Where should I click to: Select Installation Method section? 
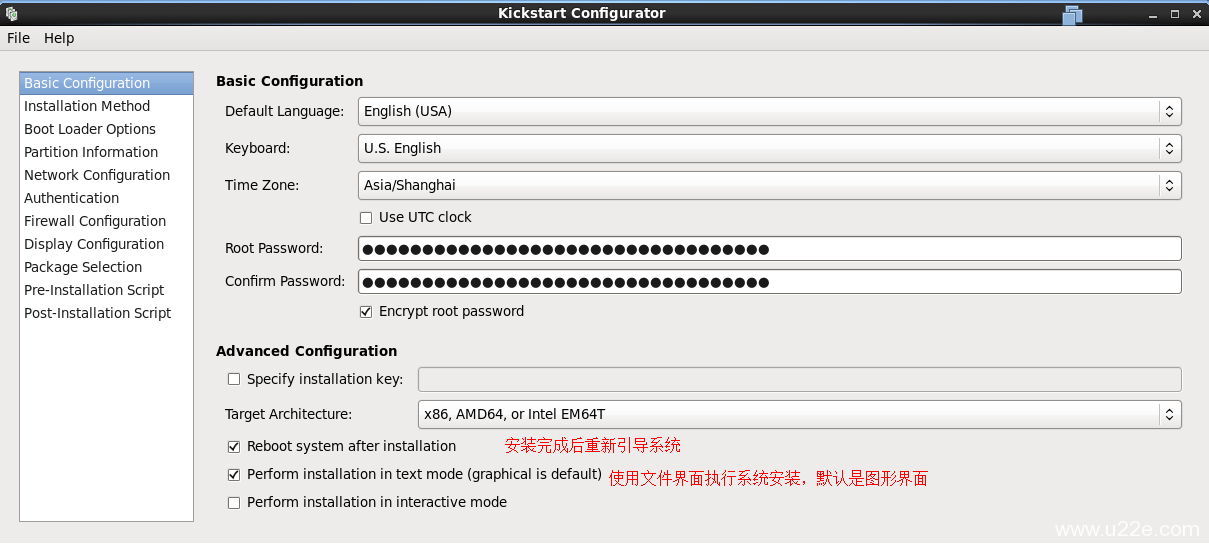pos(106,106)
